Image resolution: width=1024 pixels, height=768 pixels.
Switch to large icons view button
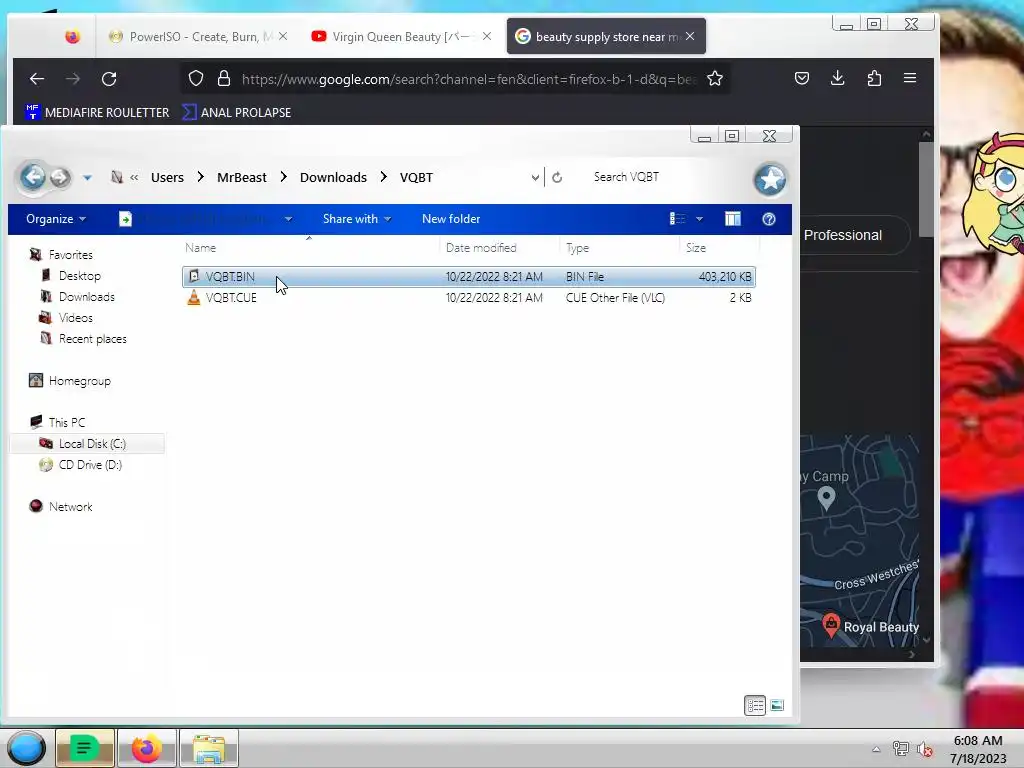coord(777,705)
